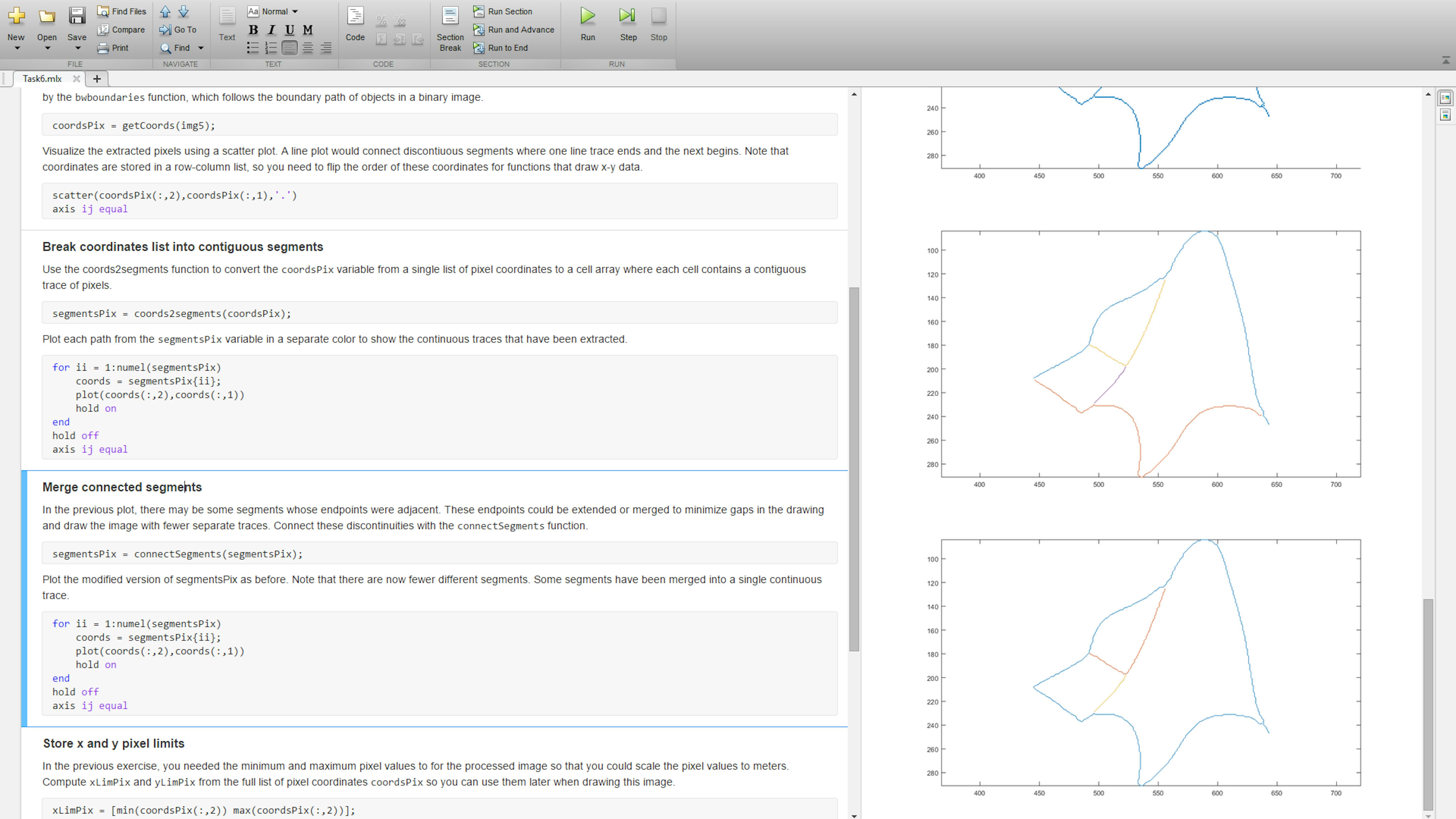Screen dimensions: 1456x819
Task: Click the uncomment percent-x icon
Action: (x=400, y=21)
